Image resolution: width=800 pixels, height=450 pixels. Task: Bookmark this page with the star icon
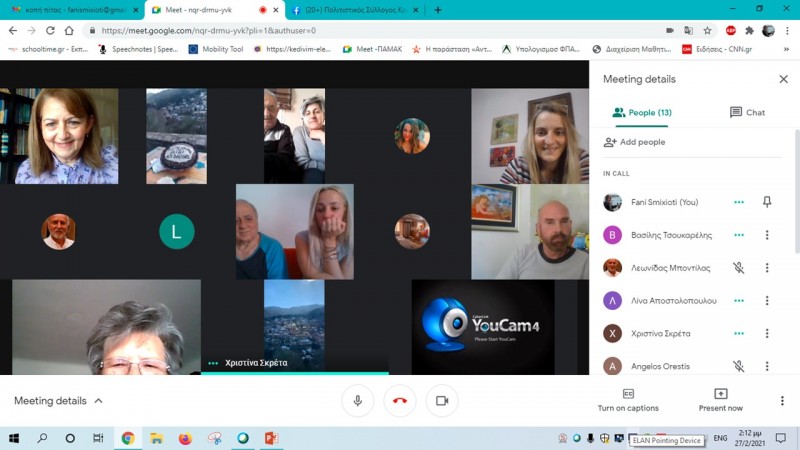[707, 31]
